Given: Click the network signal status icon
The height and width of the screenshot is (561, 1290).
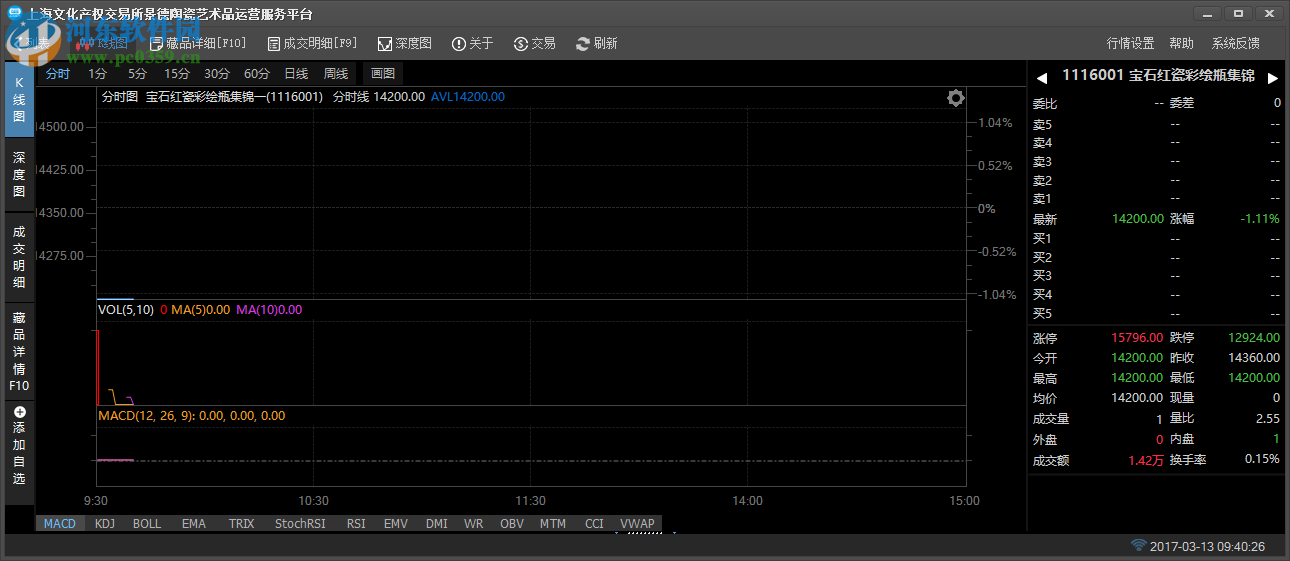Looking at the screenshot, I should 1138,546.
